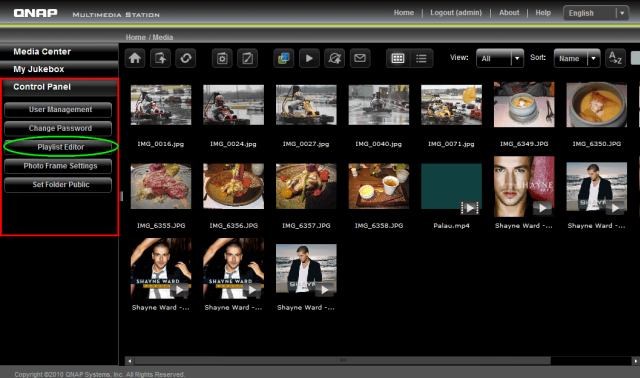Viewport: 640px width, 378px height.
Task: Select the IMG_0027.jpg go-kart photo
Action: [x=306, y=105]
